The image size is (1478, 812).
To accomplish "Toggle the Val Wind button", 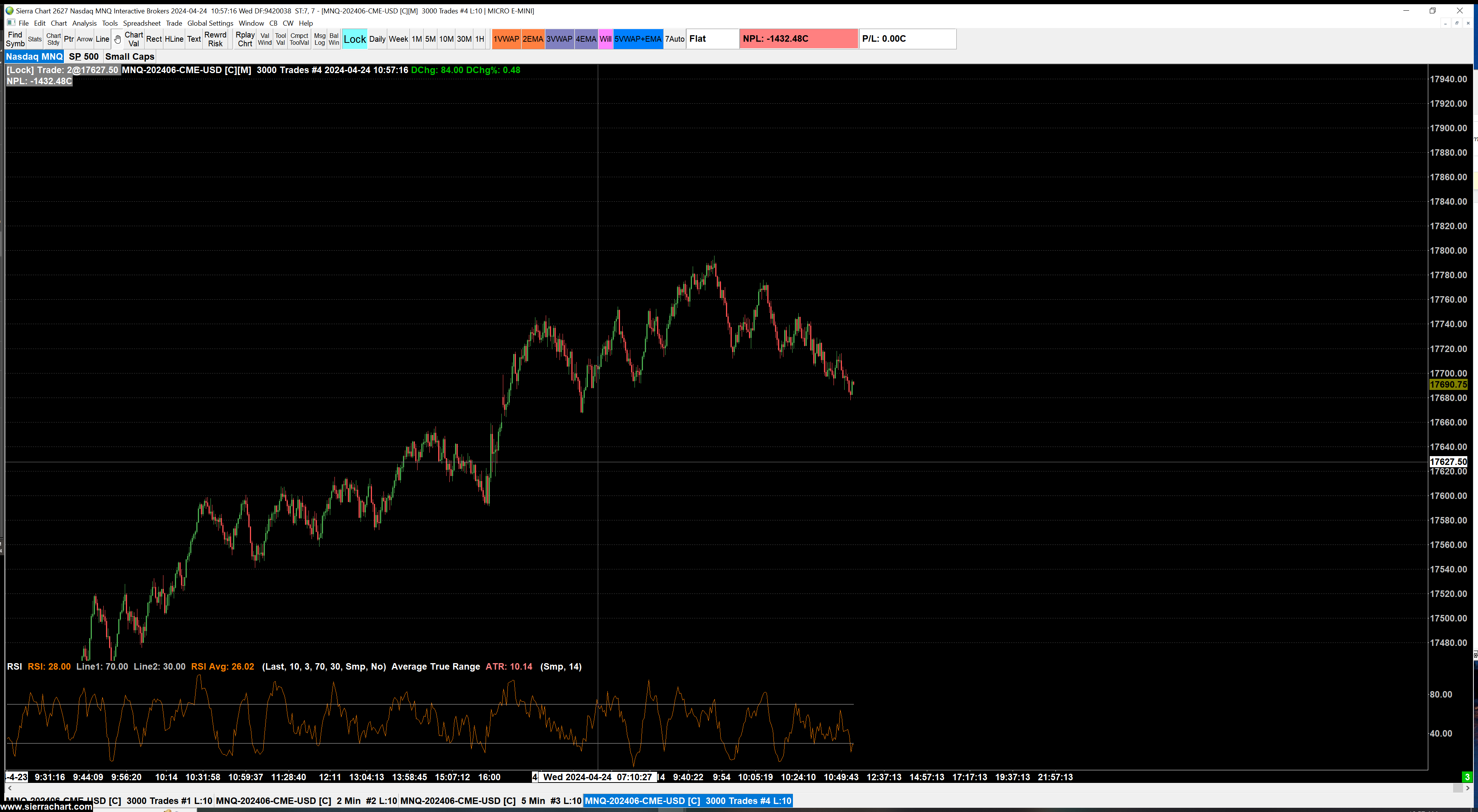I will coord(264,39).
